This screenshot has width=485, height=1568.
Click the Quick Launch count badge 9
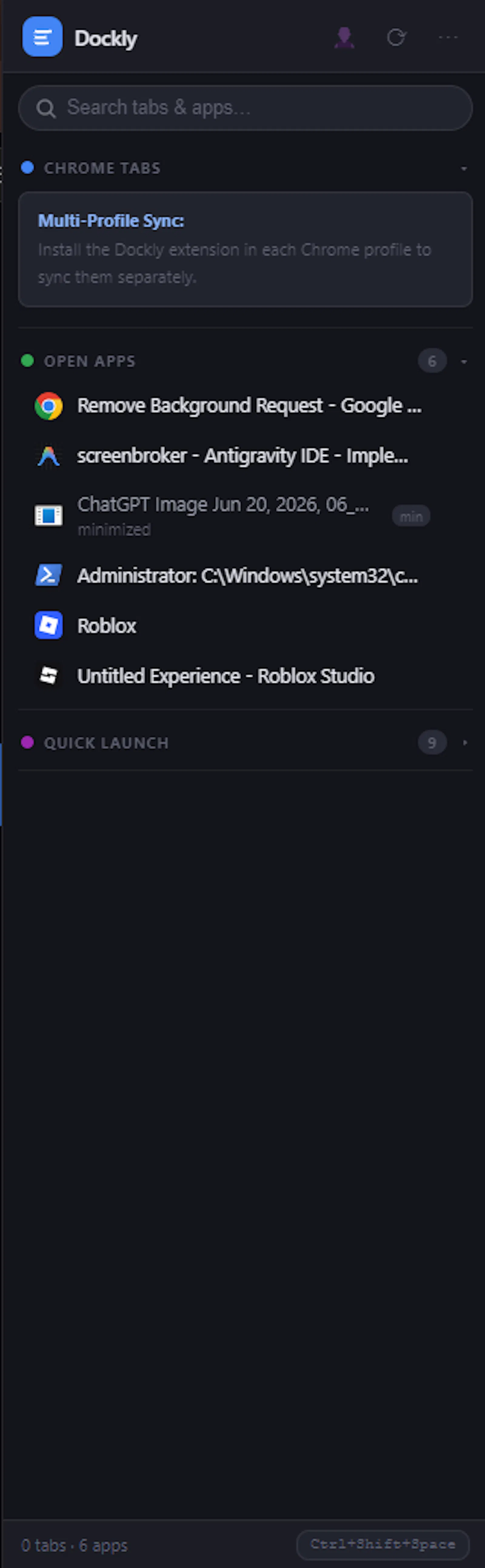click(432, 743)
